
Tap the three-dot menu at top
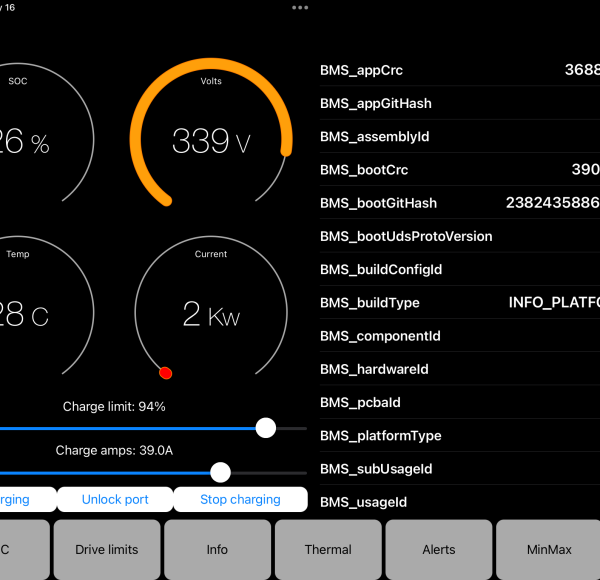(x=300, y=7)
